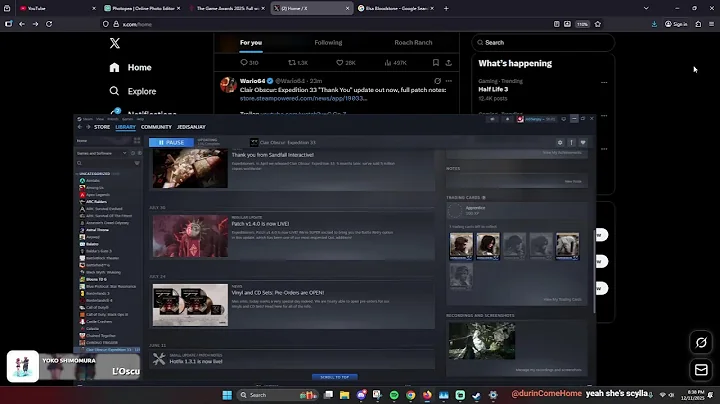
Task: Pause the Clair Obscur update in Steam
Action: (x=171, y=142)
